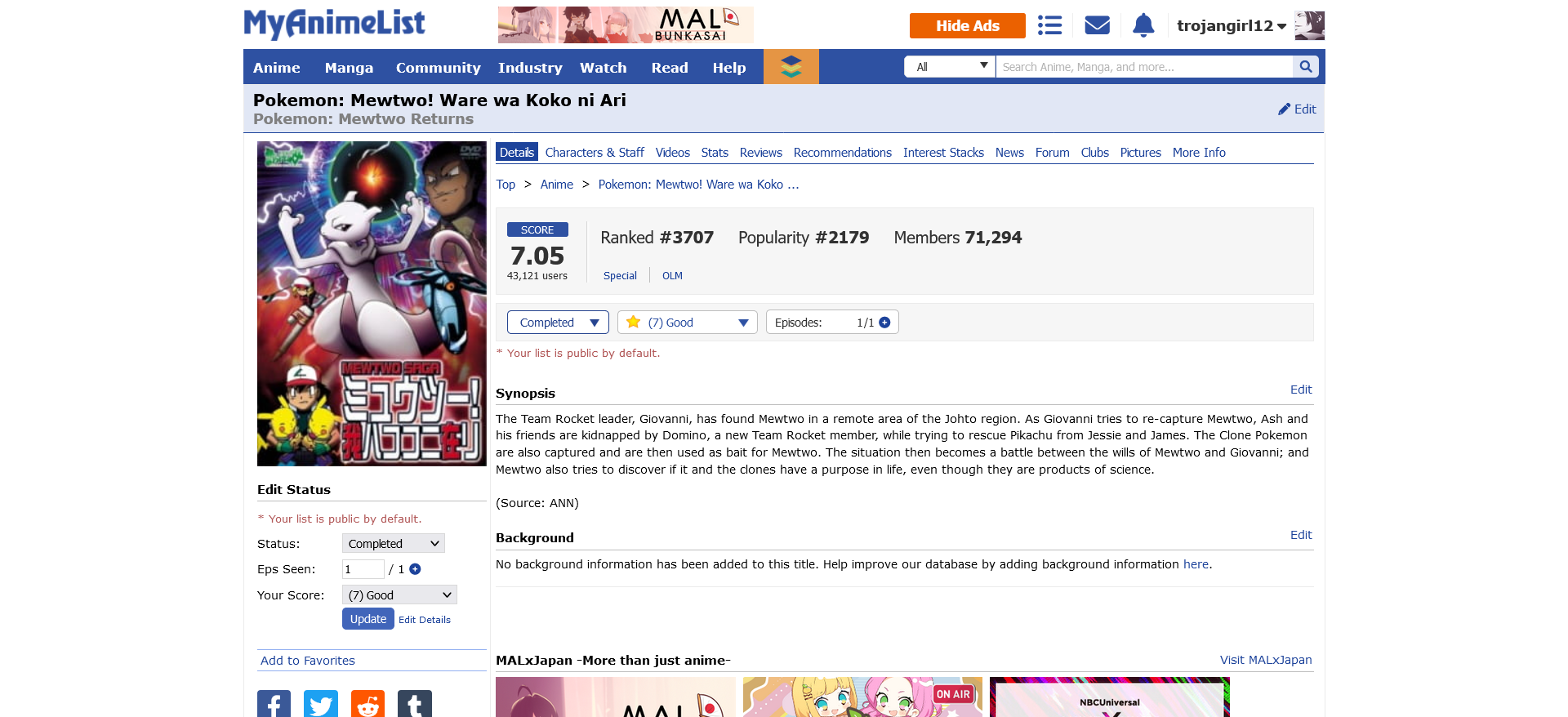Switch to the Recommendations tab
The width and height of the screenshot is (1568, 717).
coord(843,153)
